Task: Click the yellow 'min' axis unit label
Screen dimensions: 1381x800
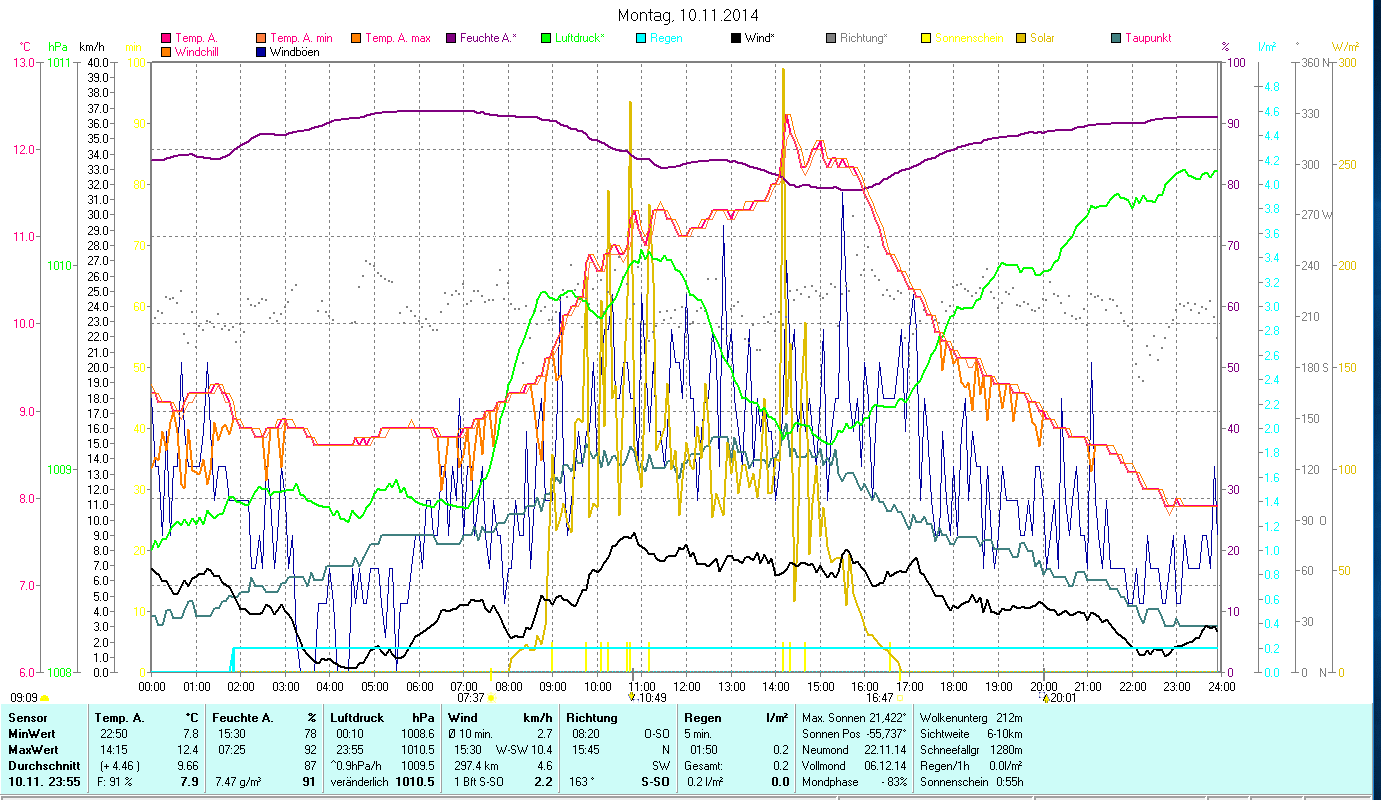Action: [x=133, y=47]
